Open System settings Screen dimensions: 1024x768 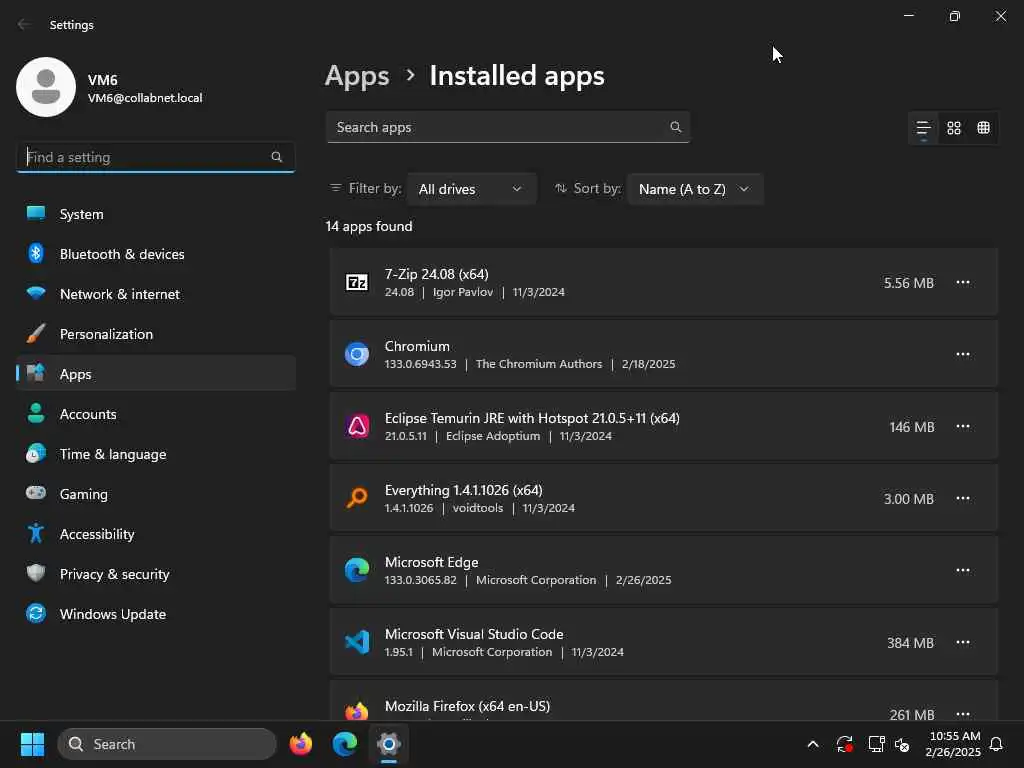point(155,214)
